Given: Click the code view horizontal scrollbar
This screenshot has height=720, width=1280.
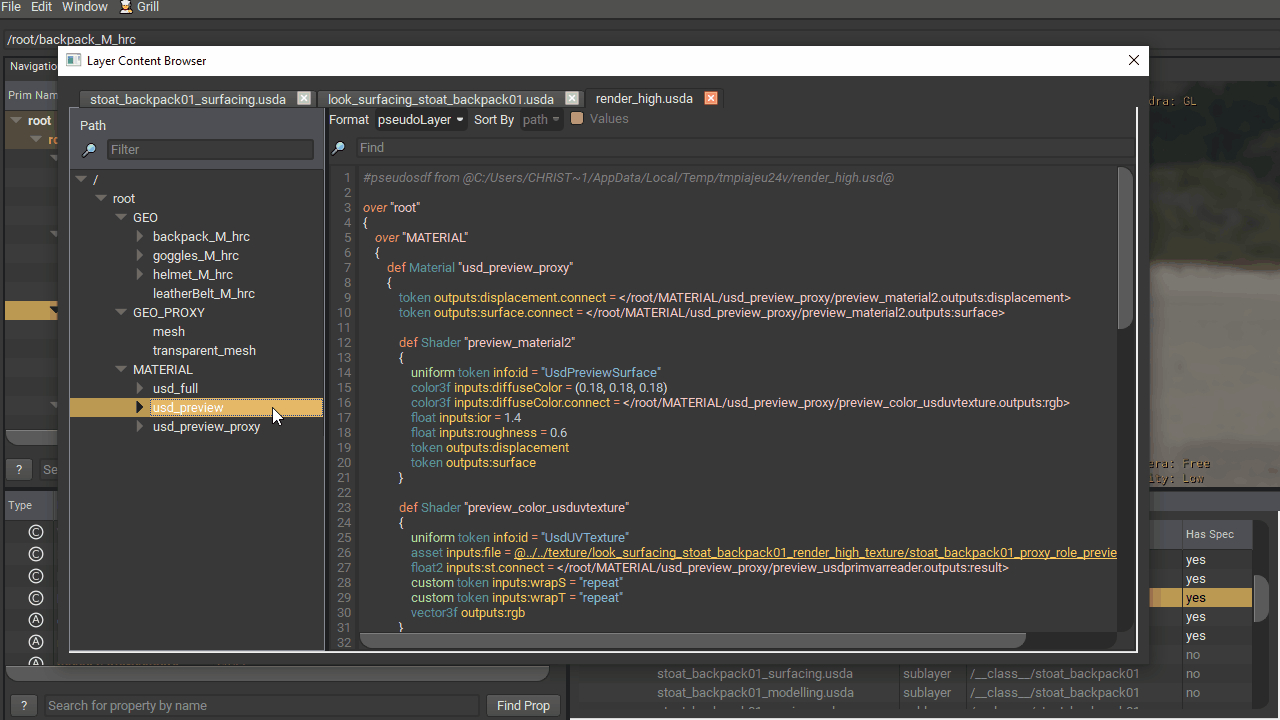Looking at the screenshot, I should click(x=693, y=640).
